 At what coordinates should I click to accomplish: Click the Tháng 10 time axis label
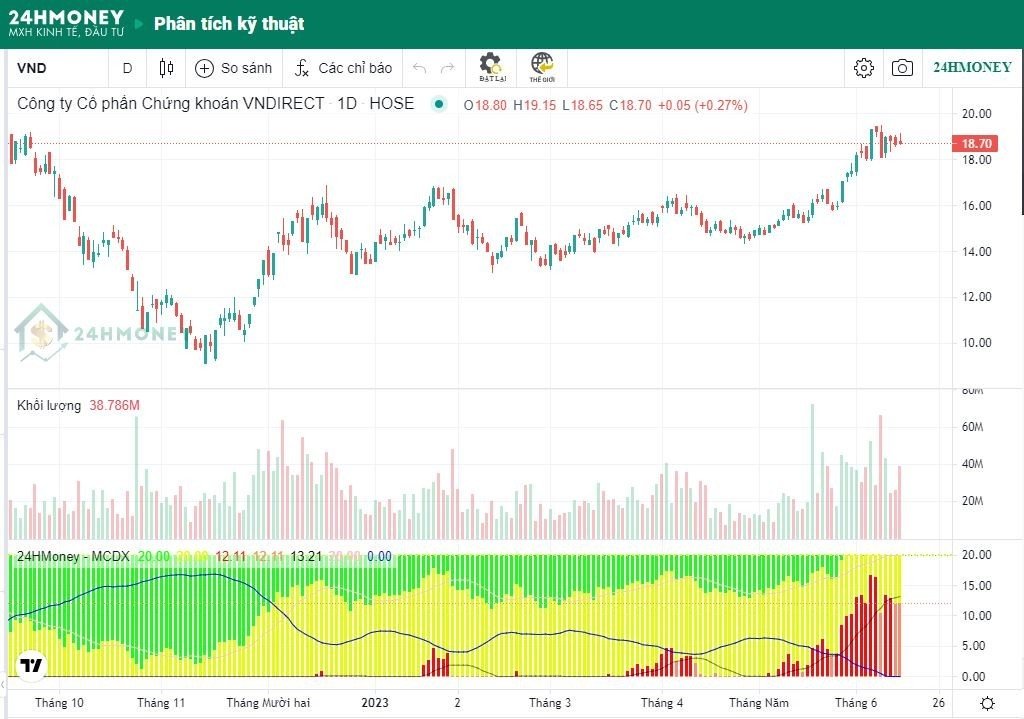59,703
